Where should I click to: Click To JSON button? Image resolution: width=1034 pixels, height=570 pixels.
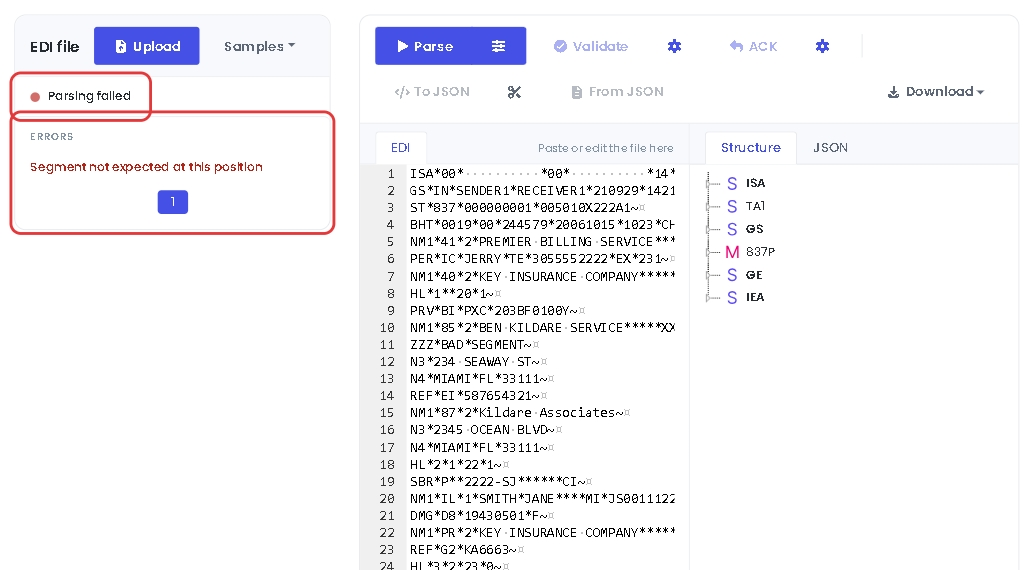(x=432, y=92)
